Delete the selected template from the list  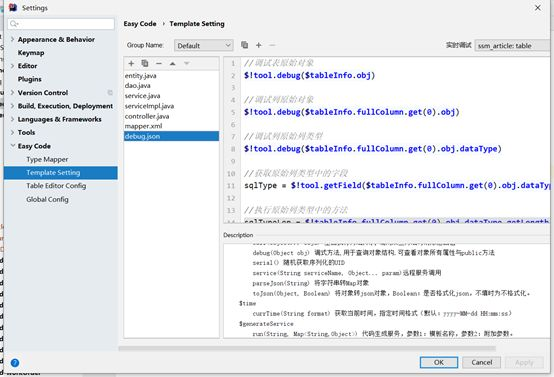click(x=159, y=63)
